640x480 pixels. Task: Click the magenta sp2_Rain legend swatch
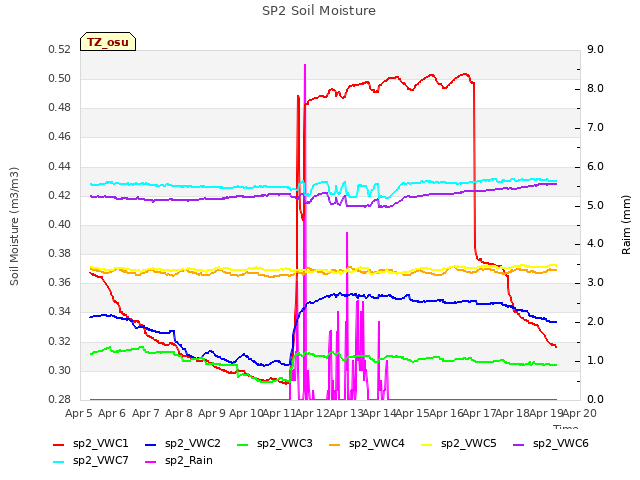pyautogui.click(x=151, y=462)
